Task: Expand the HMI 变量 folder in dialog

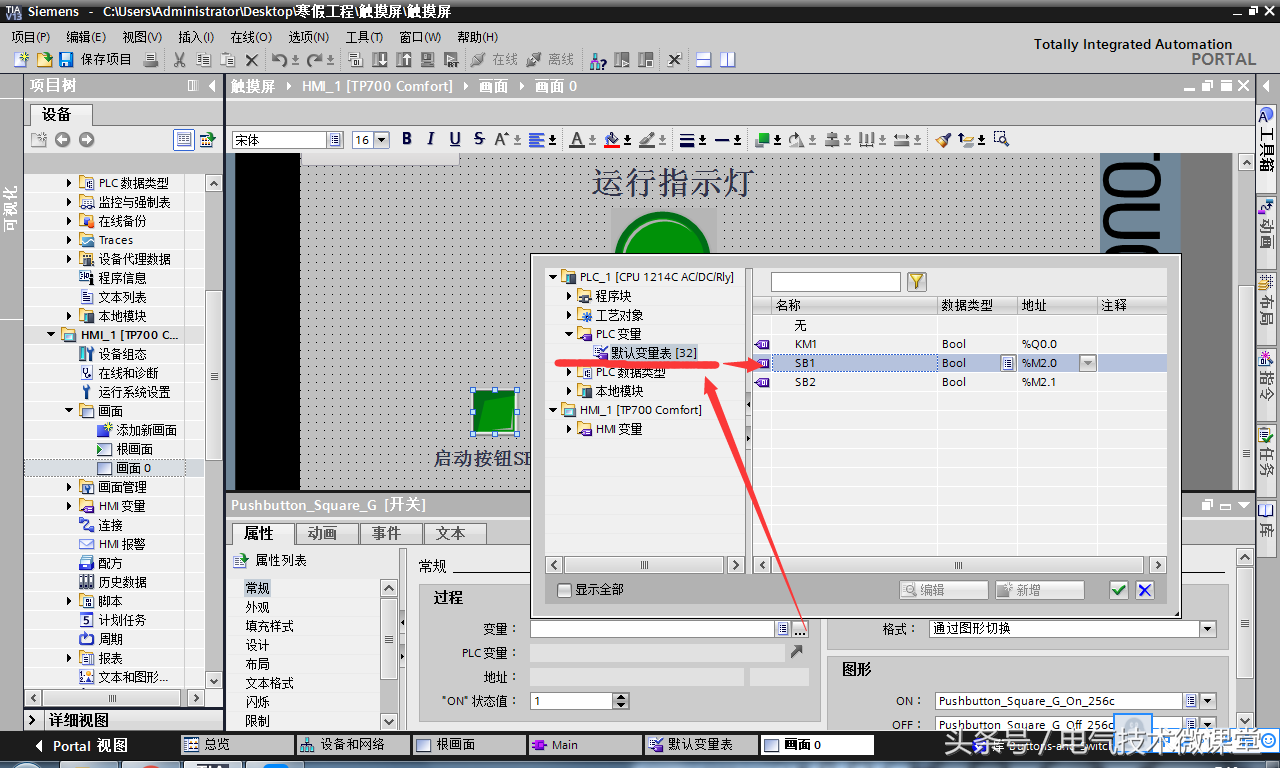Action: point(569,429)
